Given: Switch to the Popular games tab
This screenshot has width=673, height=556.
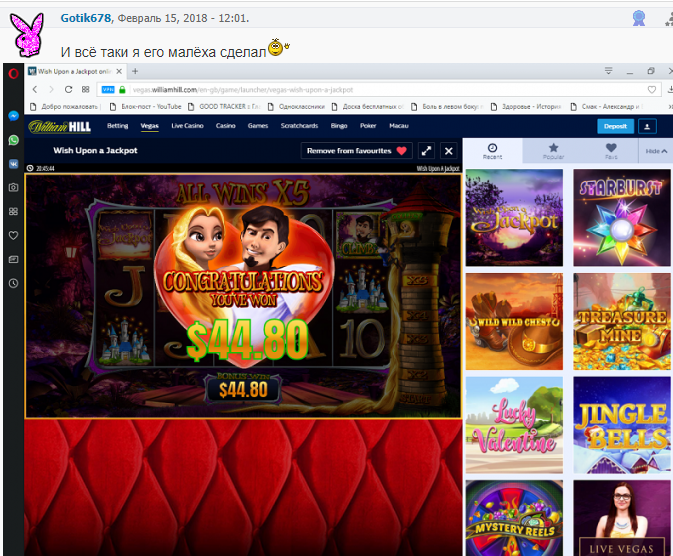Looking at the screenshot, I should [553, 151].
